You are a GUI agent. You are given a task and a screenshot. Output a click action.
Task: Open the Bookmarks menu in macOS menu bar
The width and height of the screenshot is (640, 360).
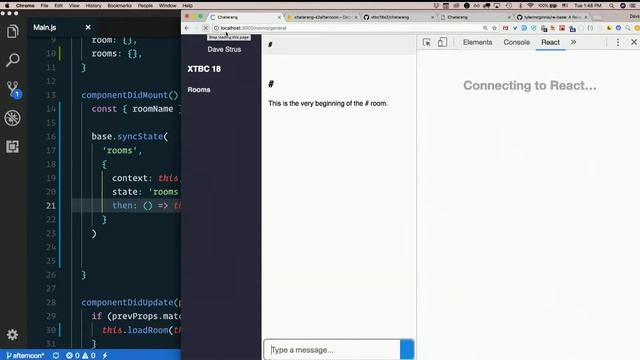tap(120, 5)
